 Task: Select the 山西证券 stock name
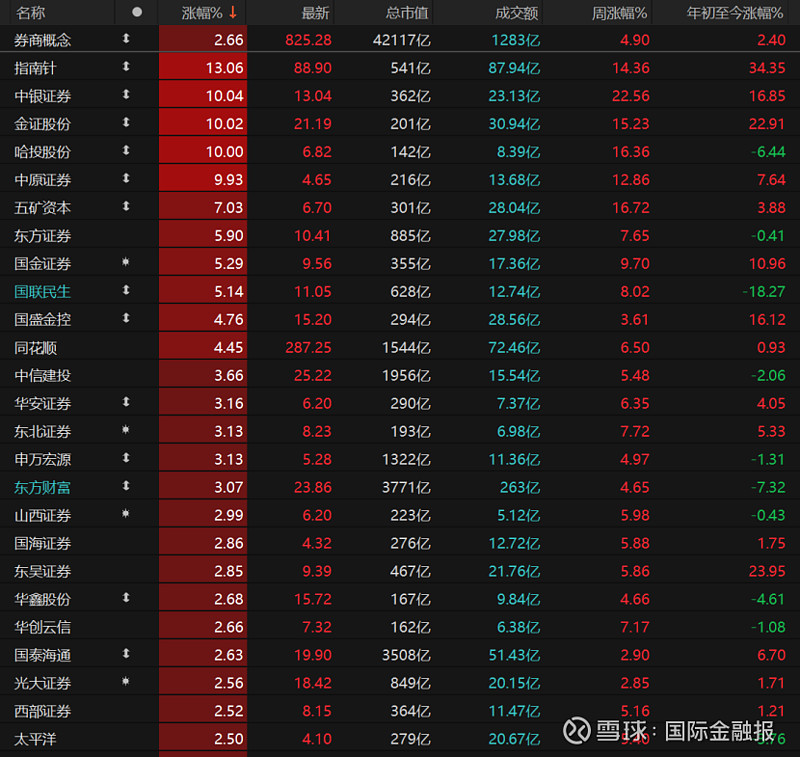click(42, 515)
